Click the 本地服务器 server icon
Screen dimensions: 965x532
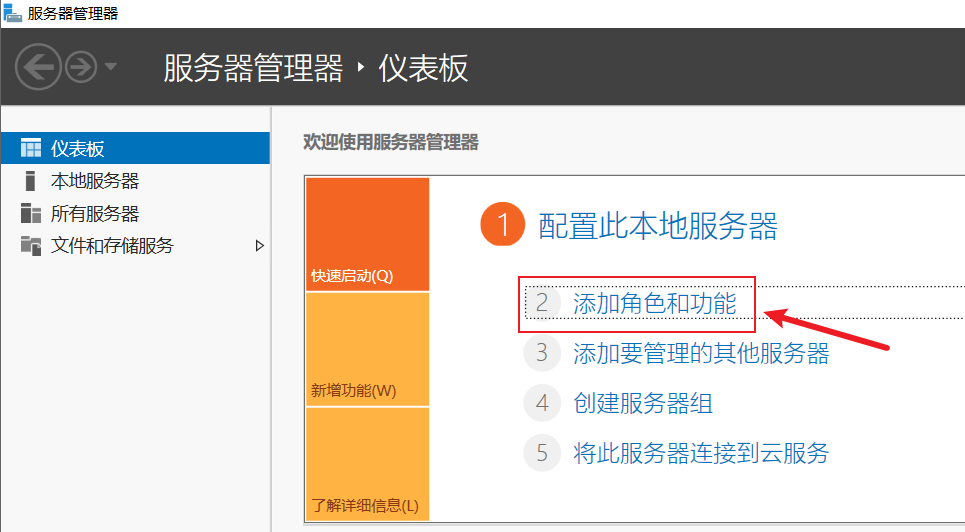click(x=30, y=180)
